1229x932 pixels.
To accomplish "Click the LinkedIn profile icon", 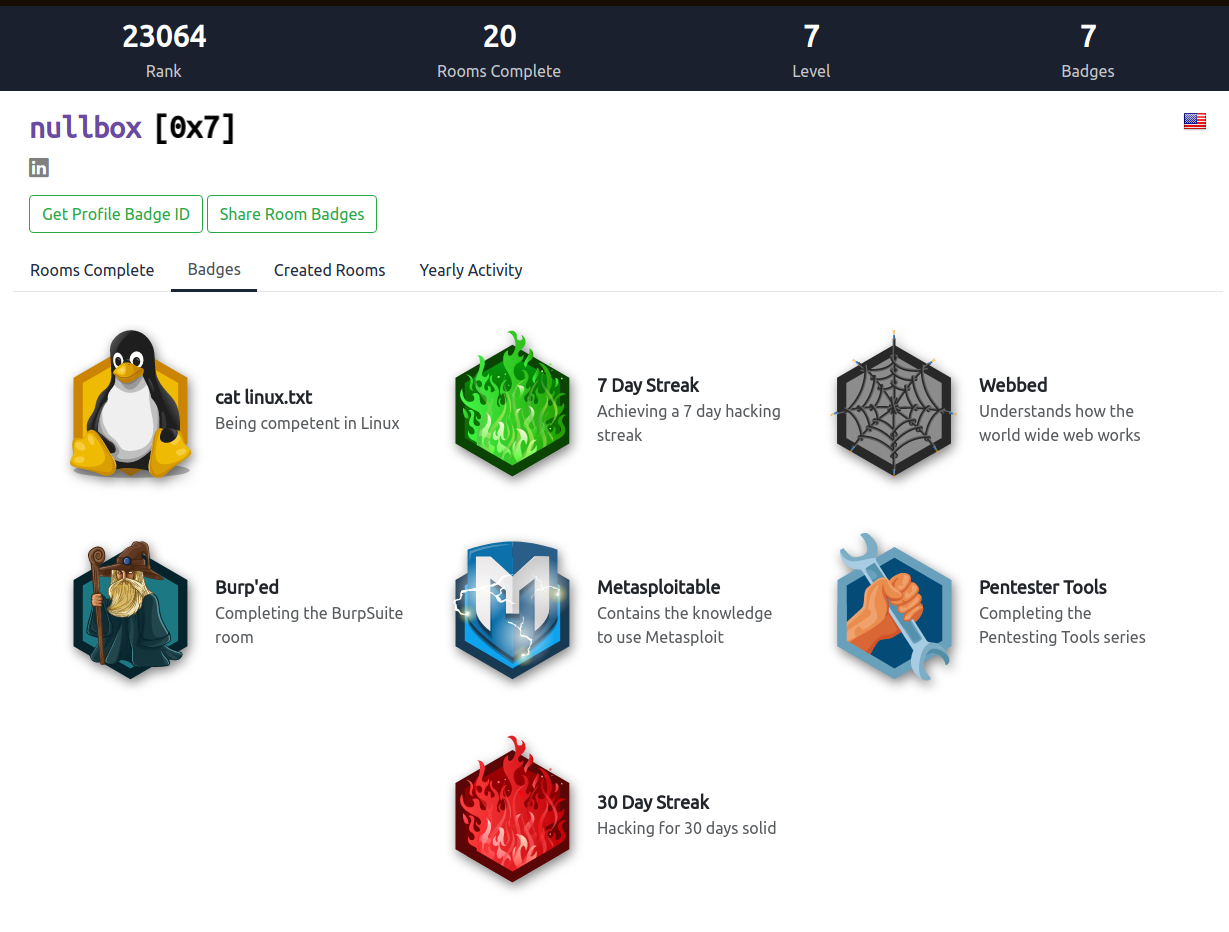I will pos(39,167).
